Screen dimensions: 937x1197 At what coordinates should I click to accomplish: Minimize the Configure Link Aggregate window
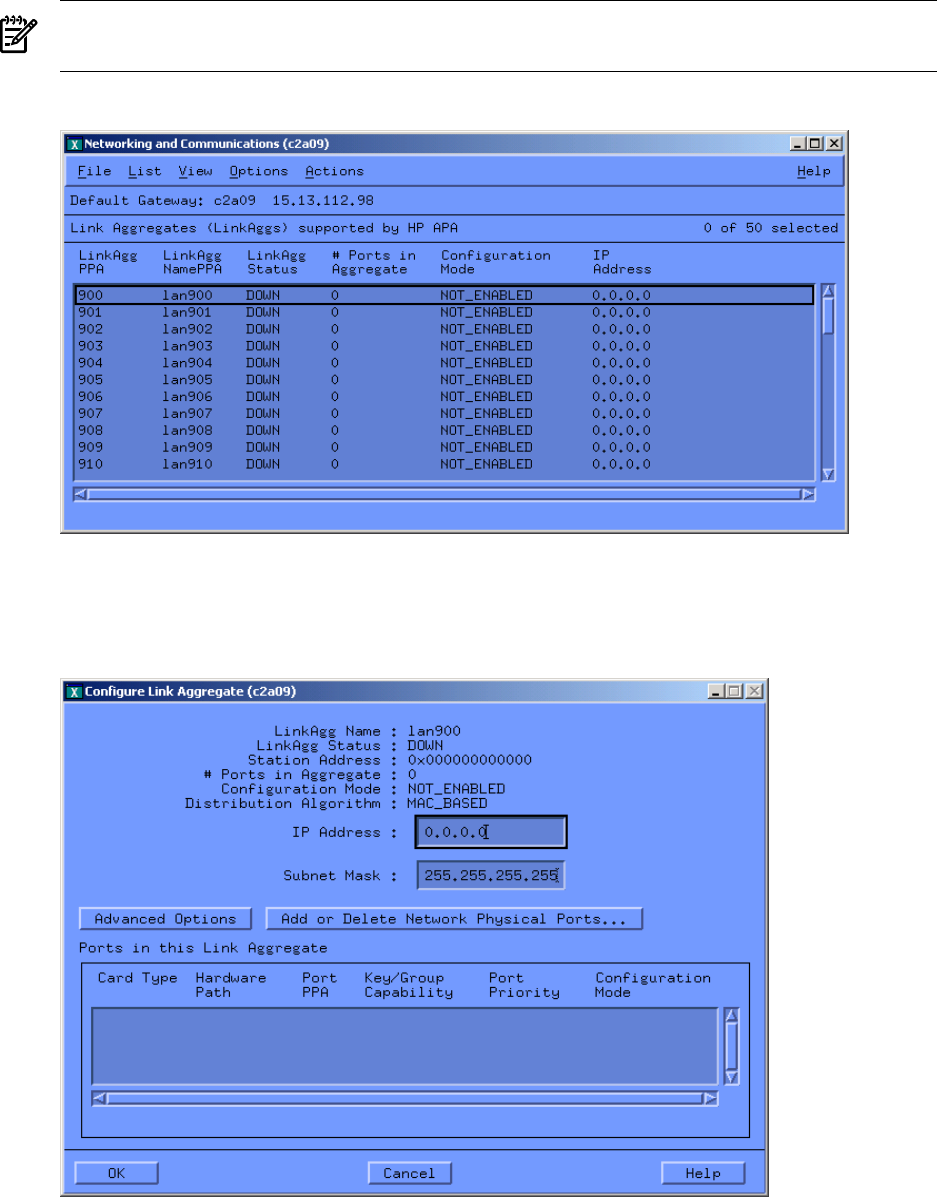coord(716,692)
